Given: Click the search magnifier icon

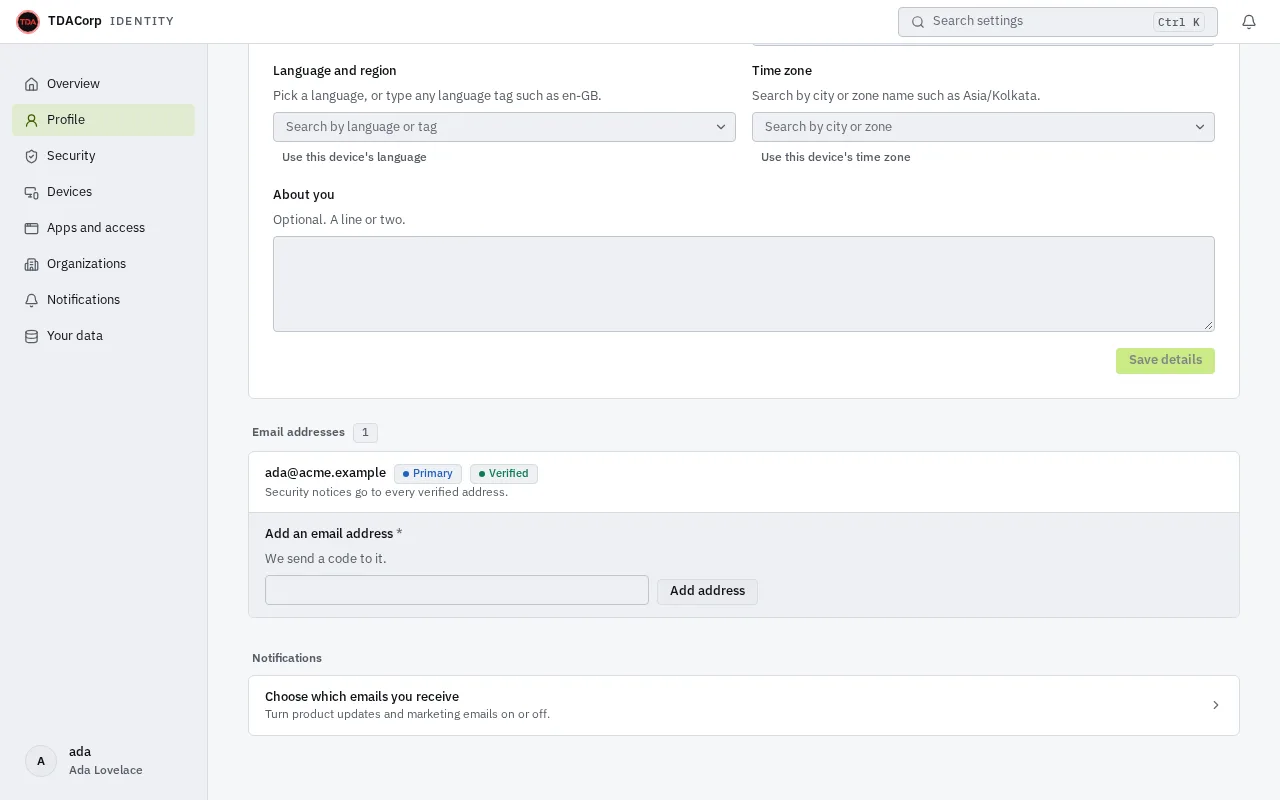Looking at the screenshot, I should [x=918, y=22].
